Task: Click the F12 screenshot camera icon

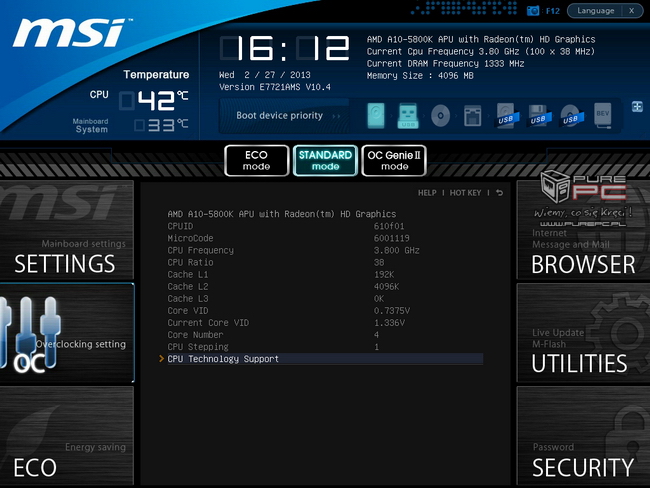Action: pyautogui.click(x=533, y=11)
